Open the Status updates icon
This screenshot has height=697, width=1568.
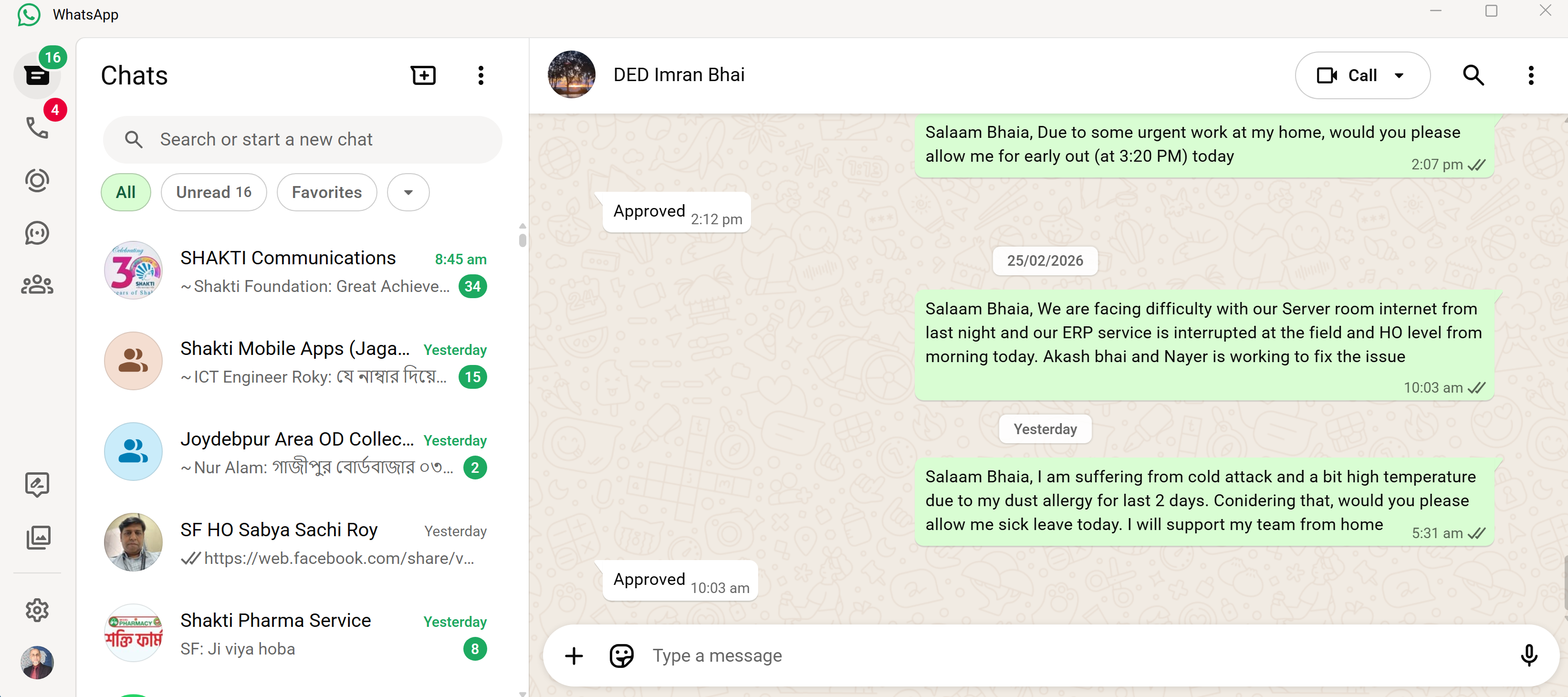pos(37,181)
